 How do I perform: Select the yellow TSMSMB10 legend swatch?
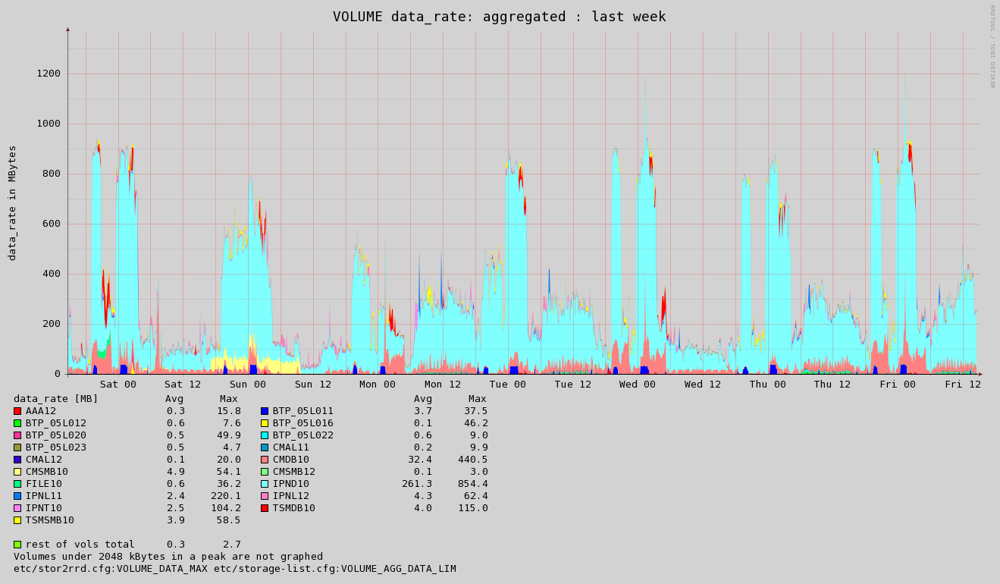click(x=17, y=520)
